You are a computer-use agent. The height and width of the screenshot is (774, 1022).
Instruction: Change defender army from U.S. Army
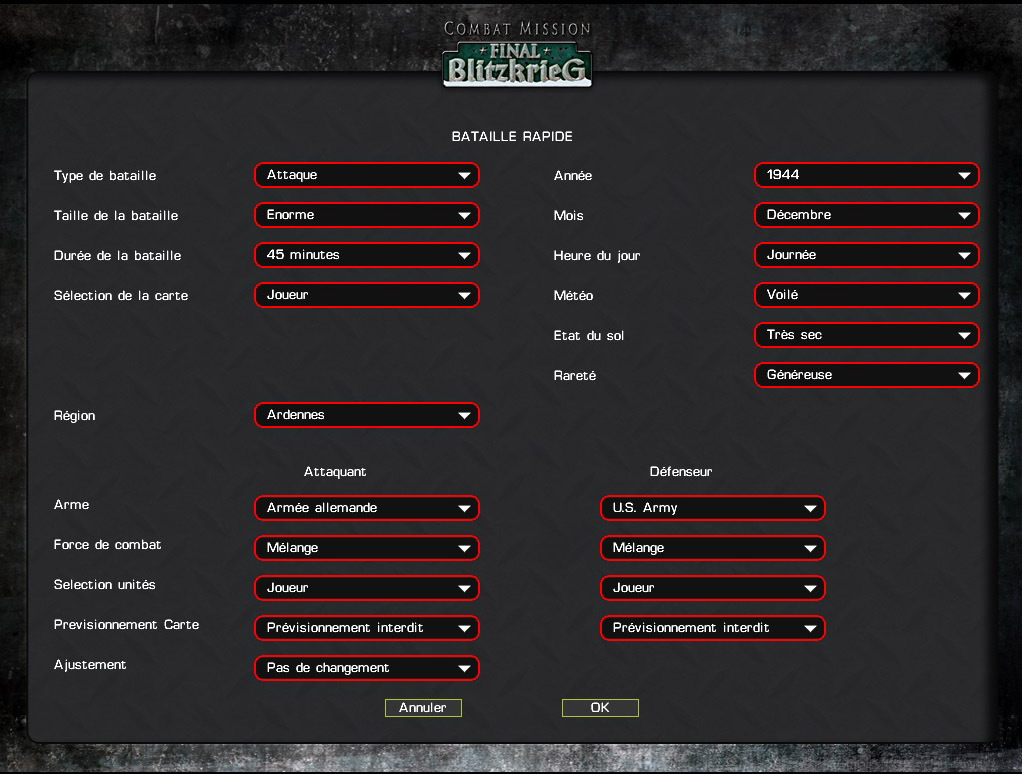713,508
